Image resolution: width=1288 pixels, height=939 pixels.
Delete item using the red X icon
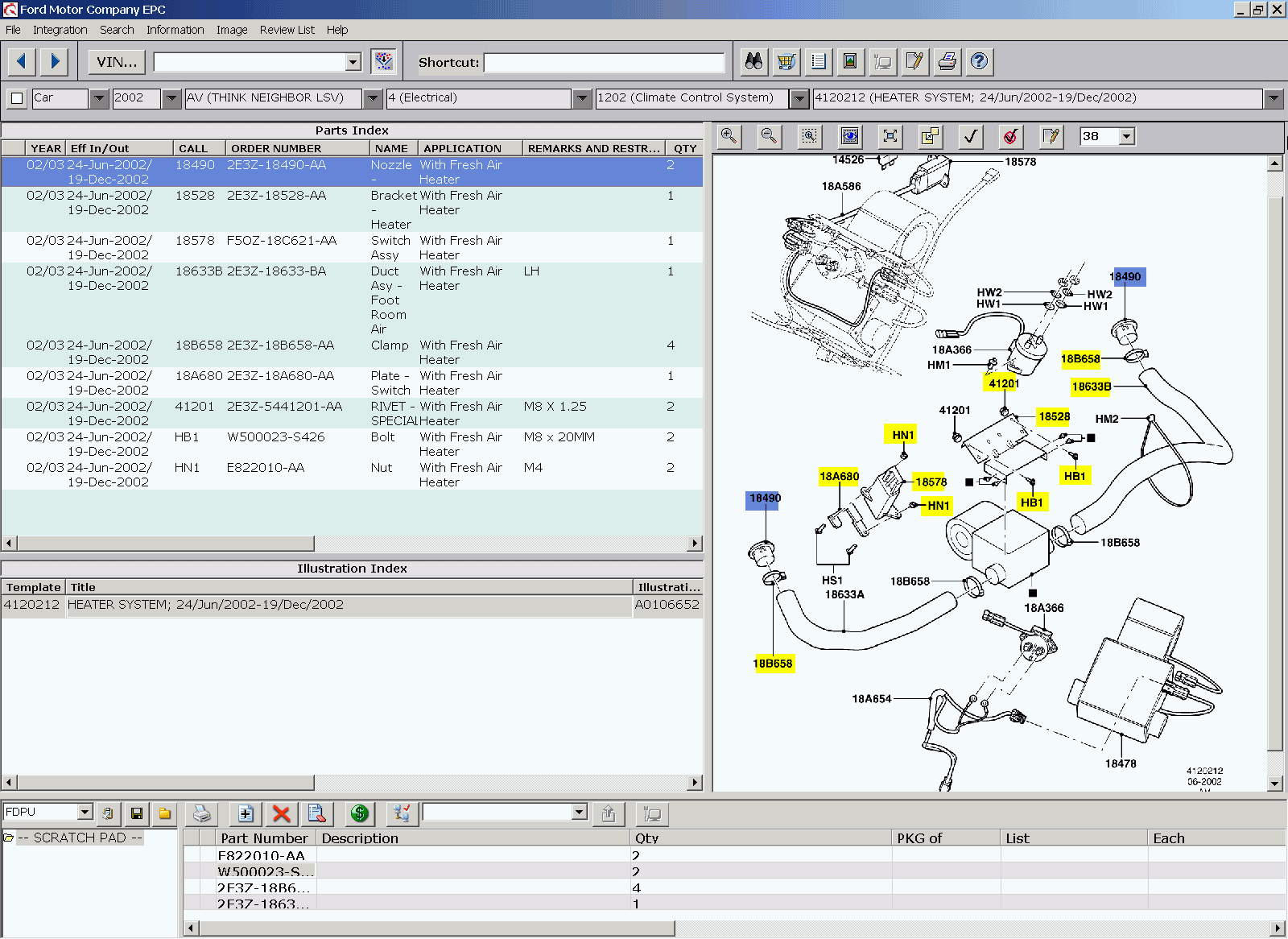click(x=281, y=814)
